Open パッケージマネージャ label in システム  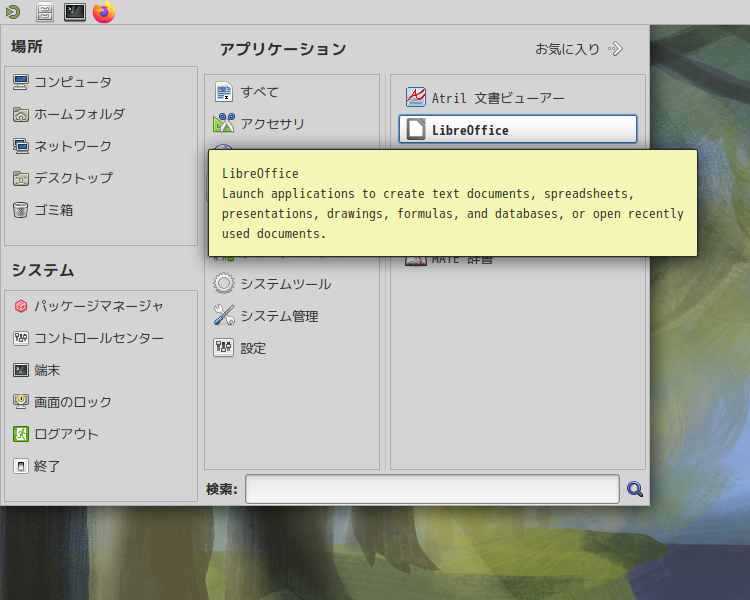(99, 306)
